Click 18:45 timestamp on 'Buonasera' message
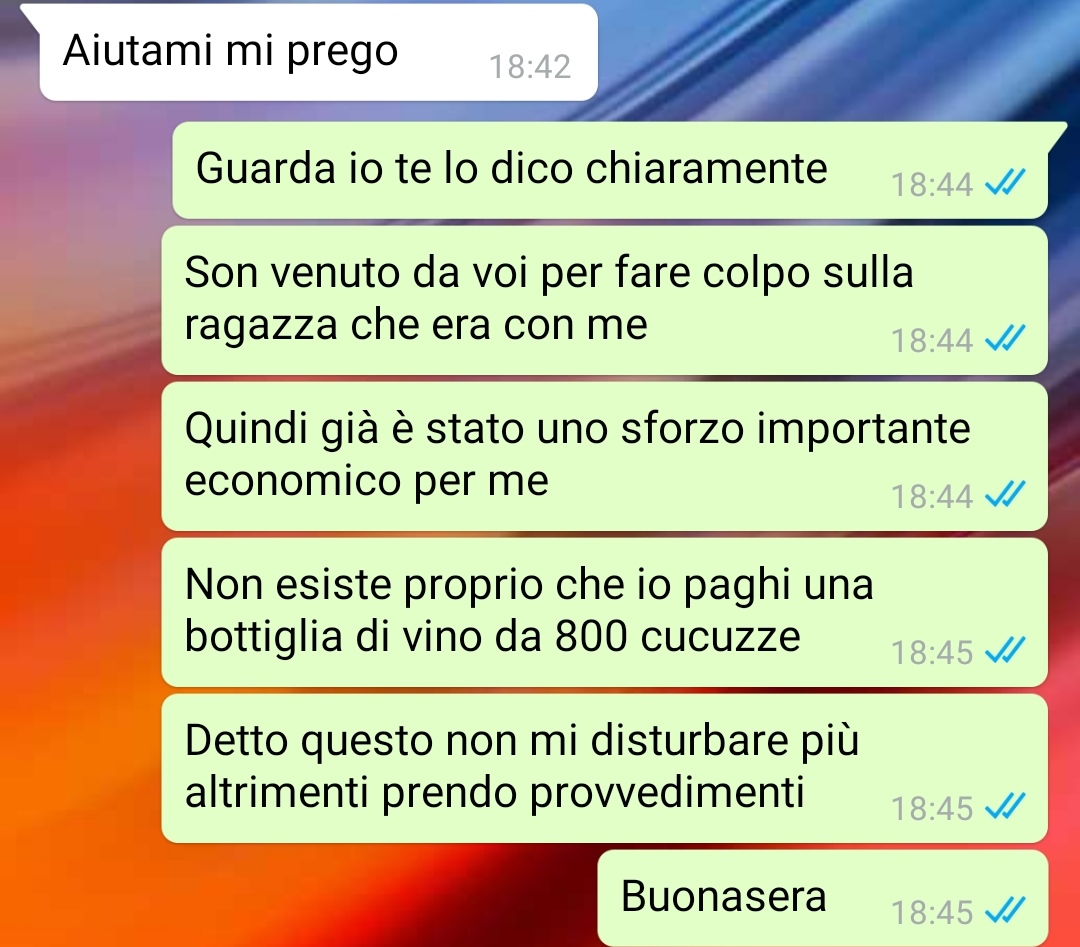 coord(932,913)
